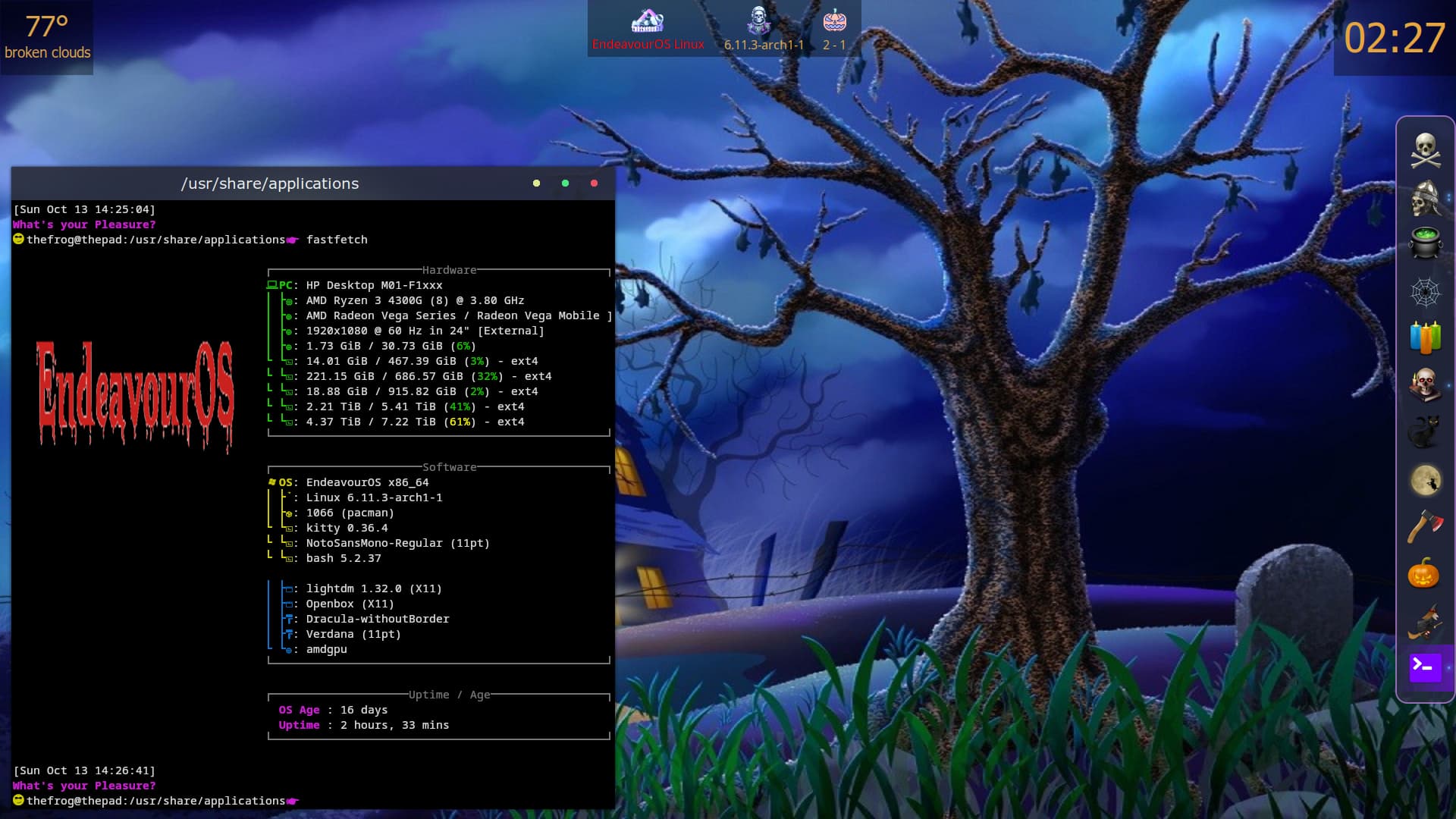The height and width of the screenshot is (819, 1456).
Task: Click the 'Software' section header
Action: (x=449, y=467)
